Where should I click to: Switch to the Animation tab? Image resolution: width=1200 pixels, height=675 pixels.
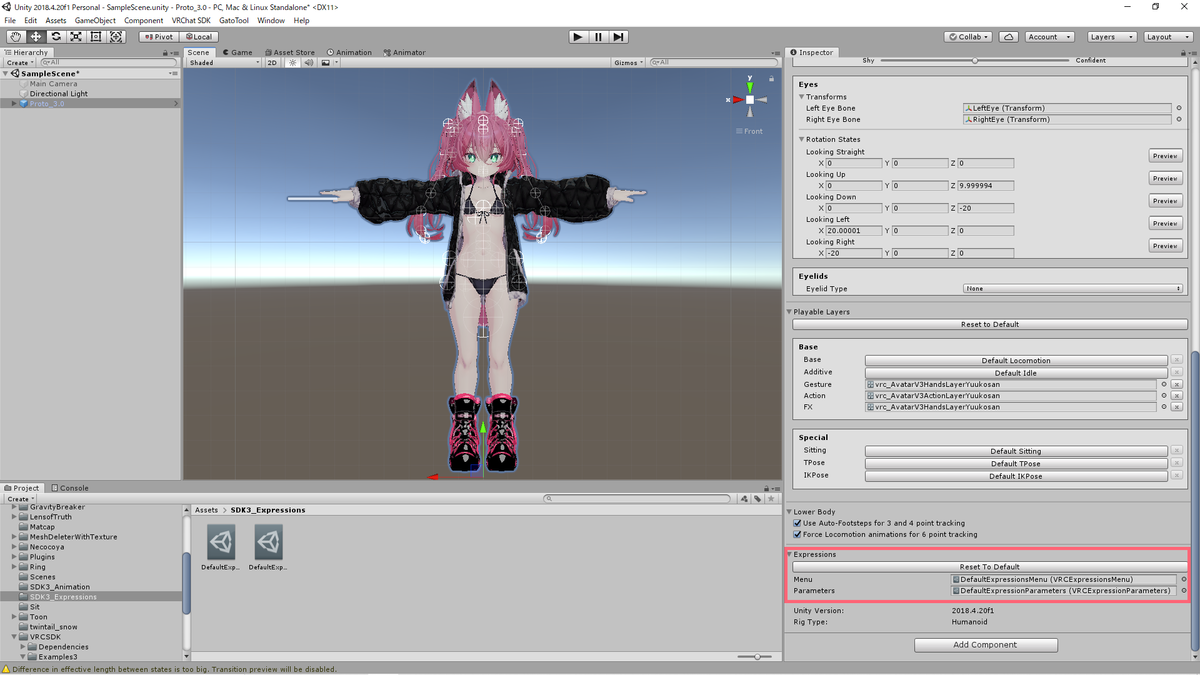tap(349, 52)
